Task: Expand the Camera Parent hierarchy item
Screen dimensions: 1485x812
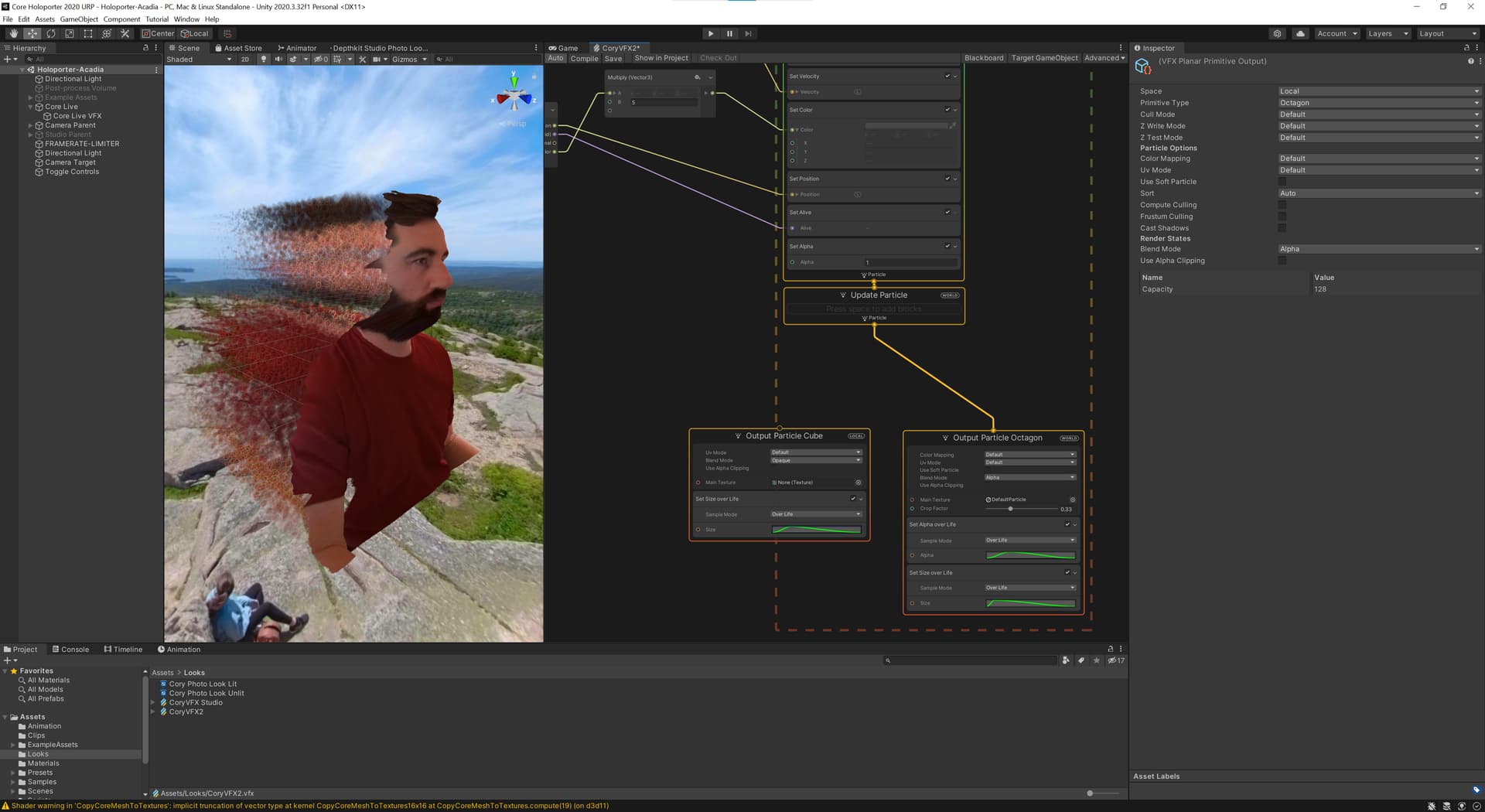Action: 30,125
